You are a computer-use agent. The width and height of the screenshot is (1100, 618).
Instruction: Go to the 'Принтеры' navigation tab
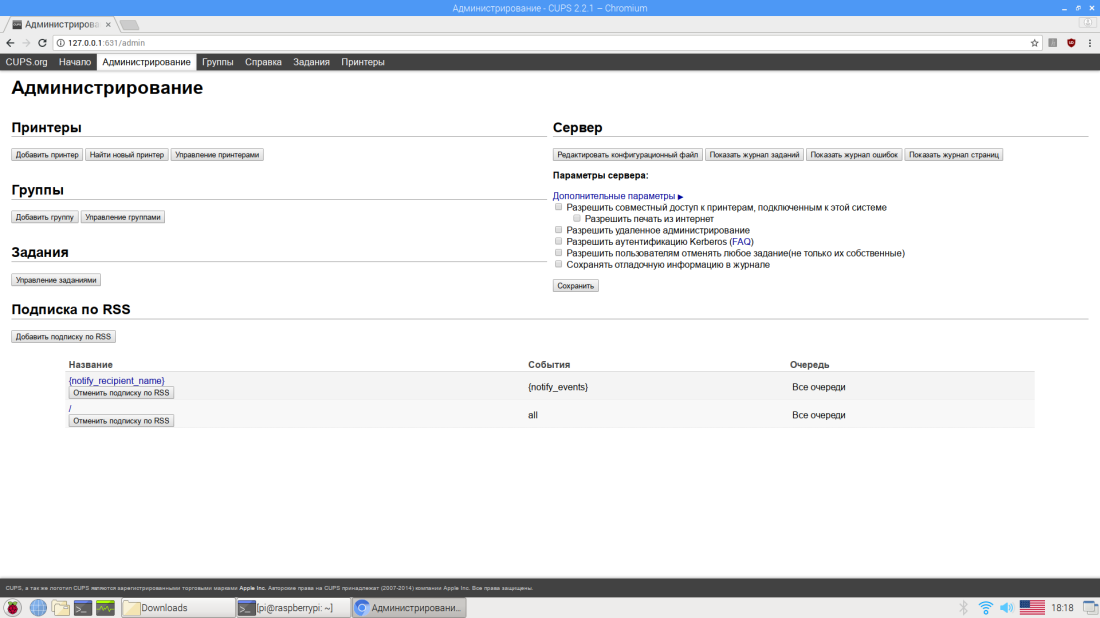(362, 62)
